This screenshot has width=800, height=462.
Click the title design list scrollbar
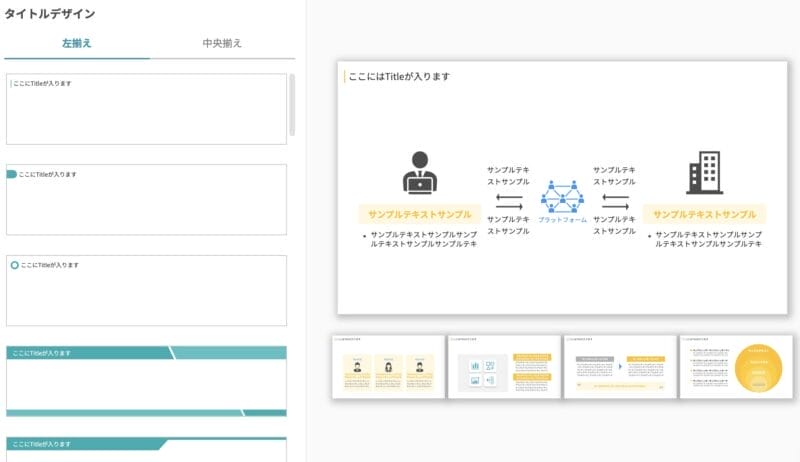[292, 105]
